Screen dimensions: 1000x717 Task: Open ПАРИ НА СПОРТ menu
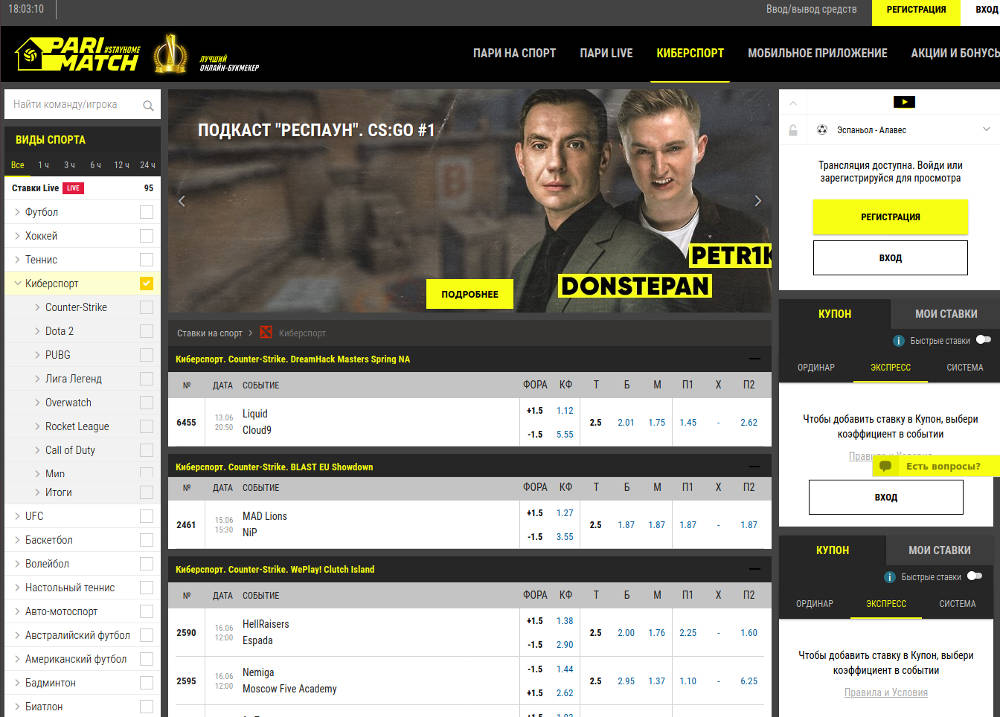point(515,54)
